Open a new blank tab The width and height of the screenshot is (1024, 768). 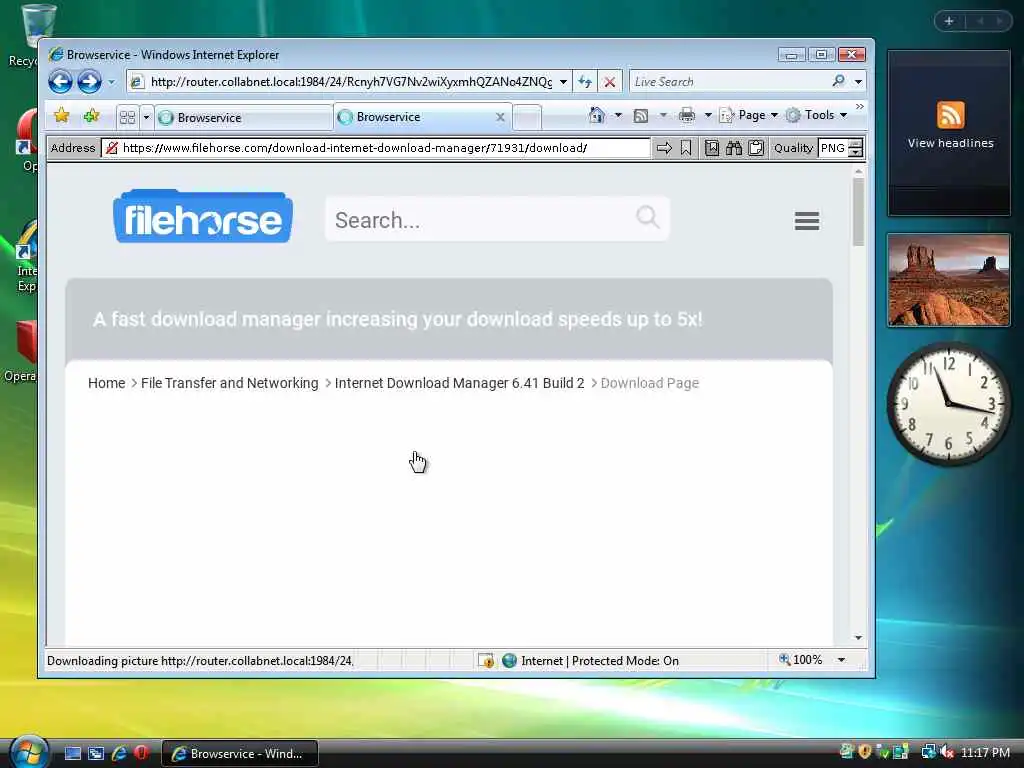[527, 118]
